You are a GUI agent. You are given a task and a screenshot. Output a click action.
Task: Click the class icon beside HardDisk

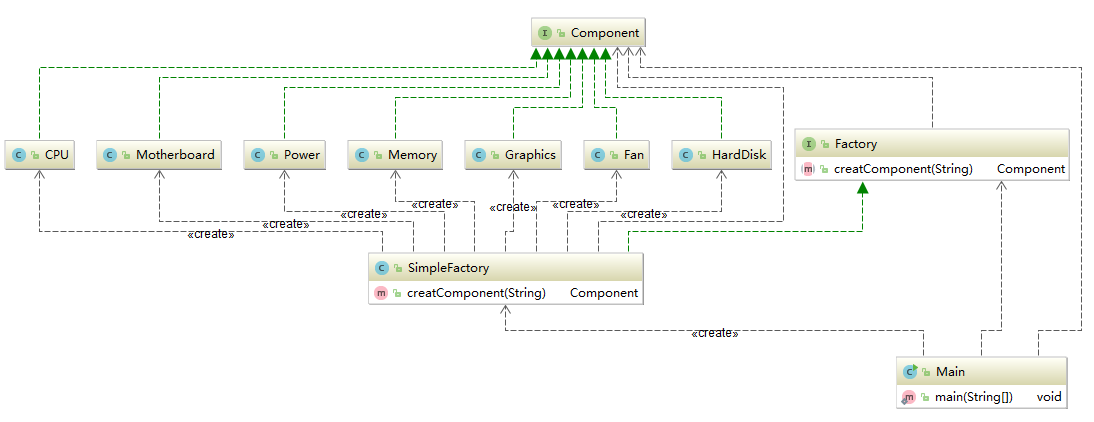[x=686, y=155]
